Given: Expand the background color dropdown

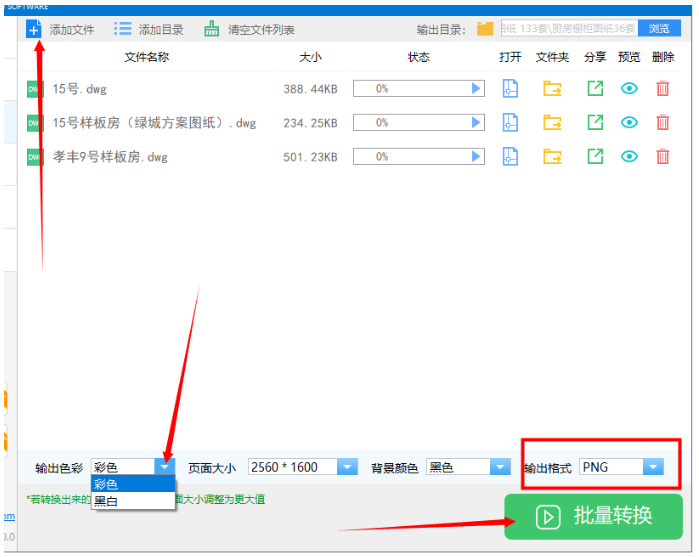Looking at the screenshot, I should (500, 467).
